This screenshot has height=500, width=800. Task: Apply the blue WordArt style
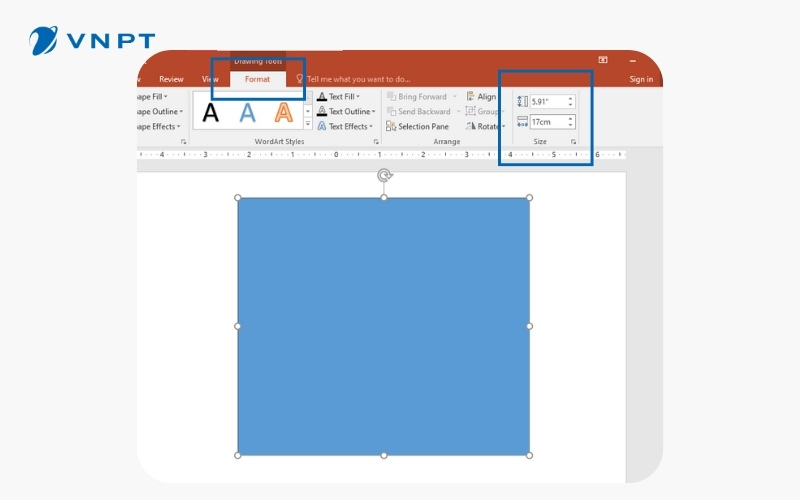click(248, 113)
